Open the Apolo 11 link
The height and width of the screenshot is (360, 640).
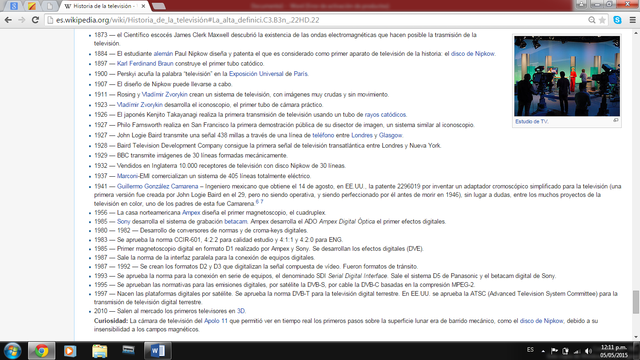coord(216,321)
